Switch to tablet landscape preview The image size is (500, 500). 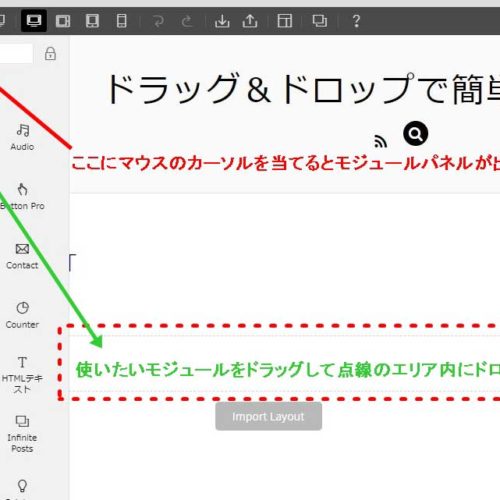tap(63, 21)
